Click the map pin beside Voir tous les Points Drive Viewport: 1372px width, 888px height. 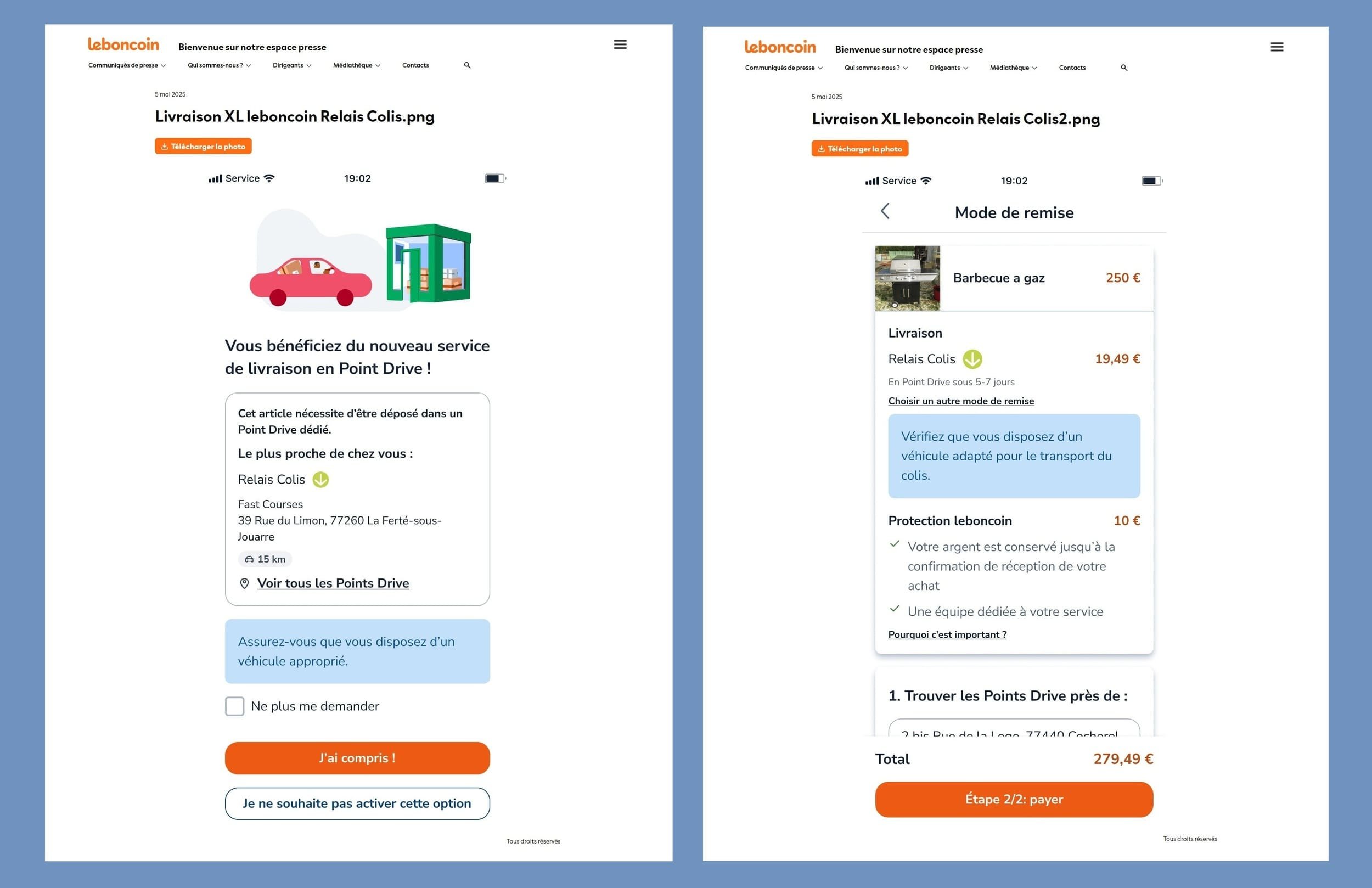(x=244, y=583)
